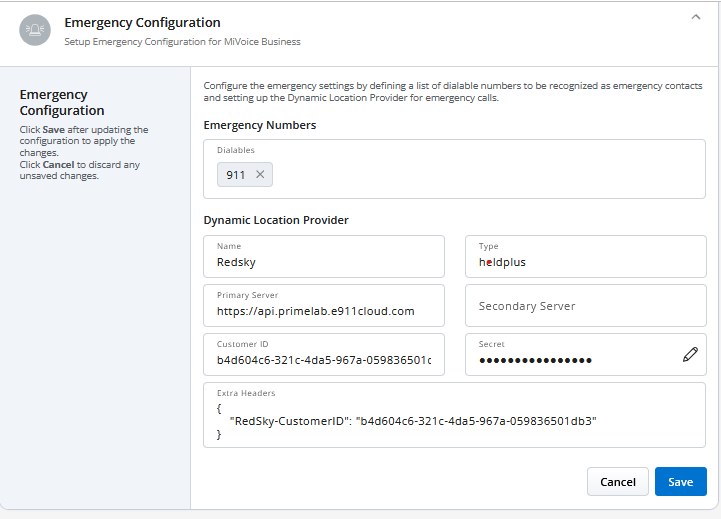Click the Emergency Numbers section heading
721x519 pixels.
click(260, 125)
